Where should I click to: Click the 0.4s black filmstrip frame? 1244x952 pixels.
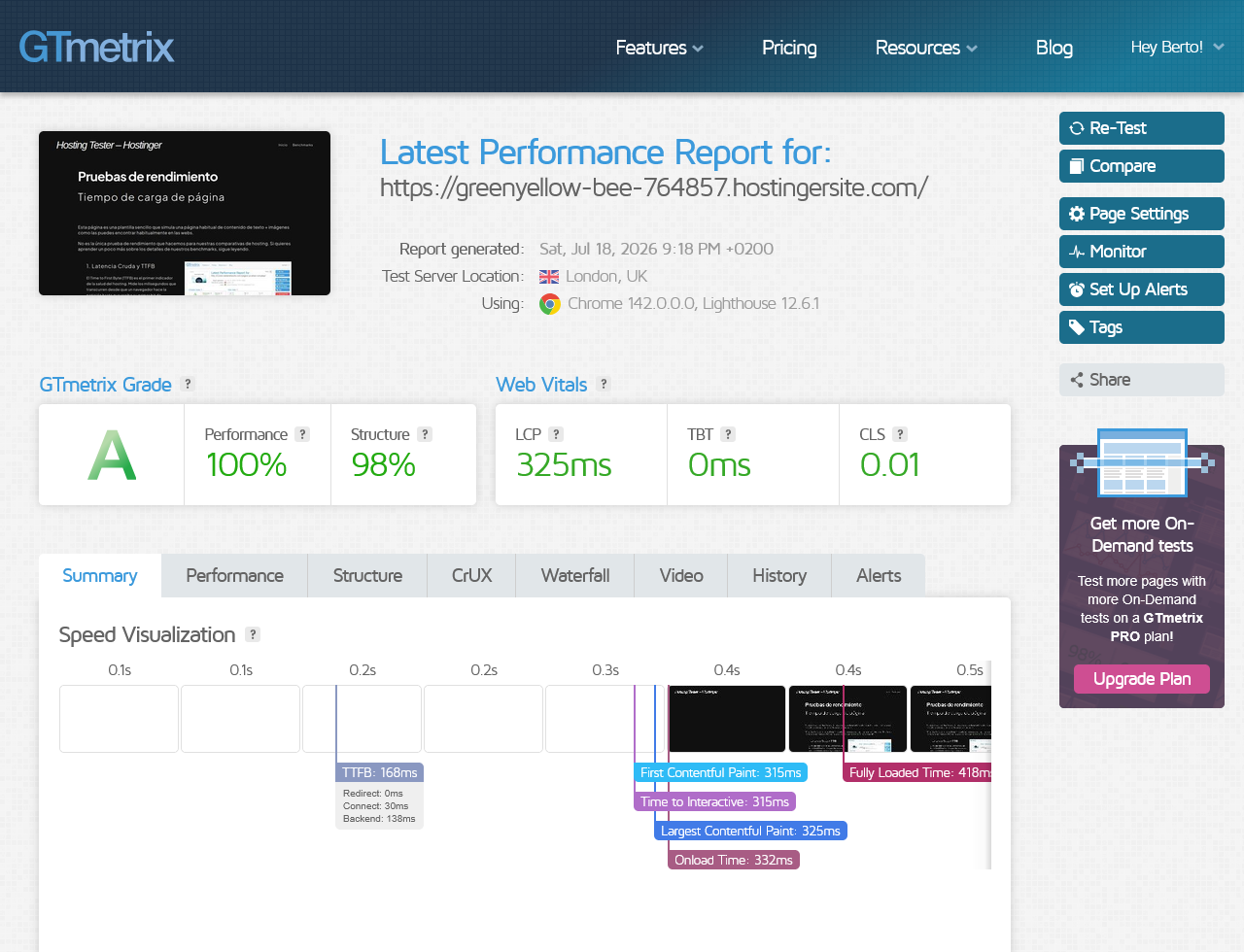pyautogui.click(x=726, y=719)
